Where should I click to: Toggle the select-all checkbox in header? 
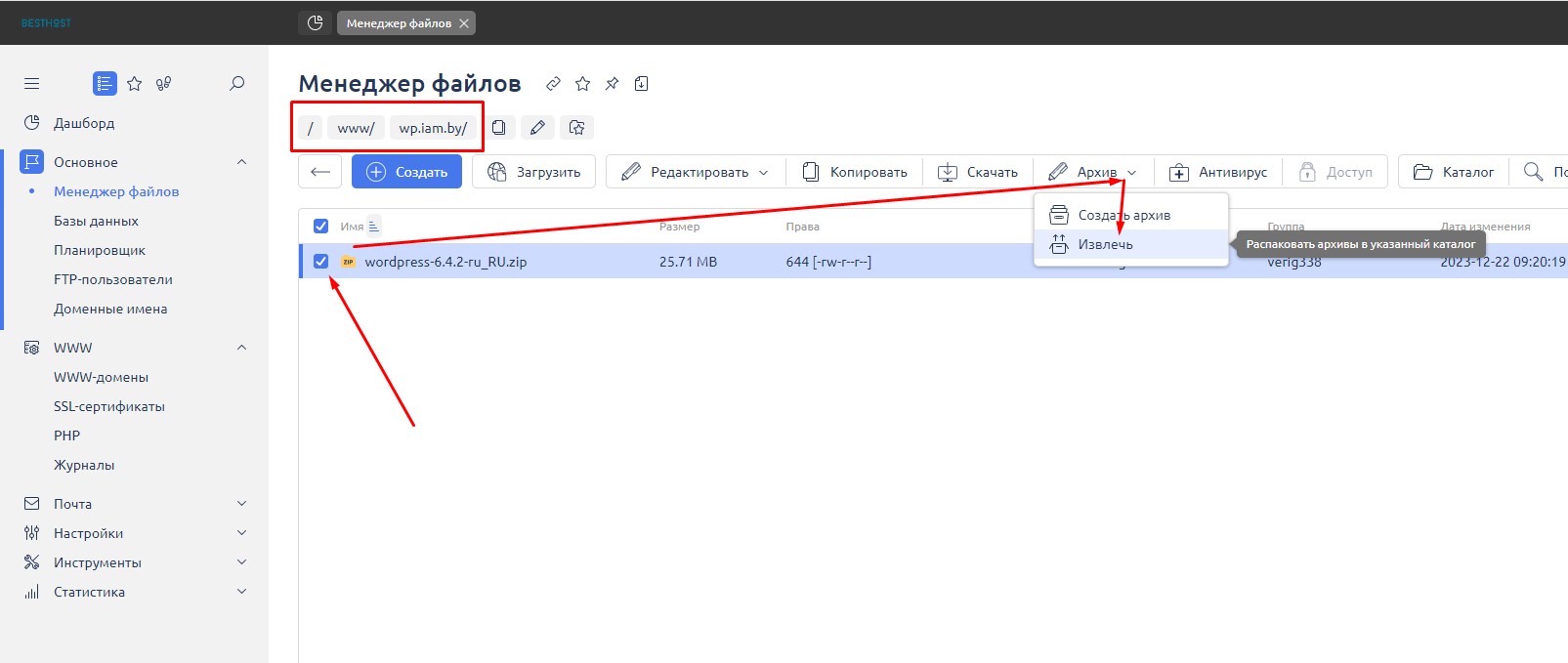coord(320,227)
